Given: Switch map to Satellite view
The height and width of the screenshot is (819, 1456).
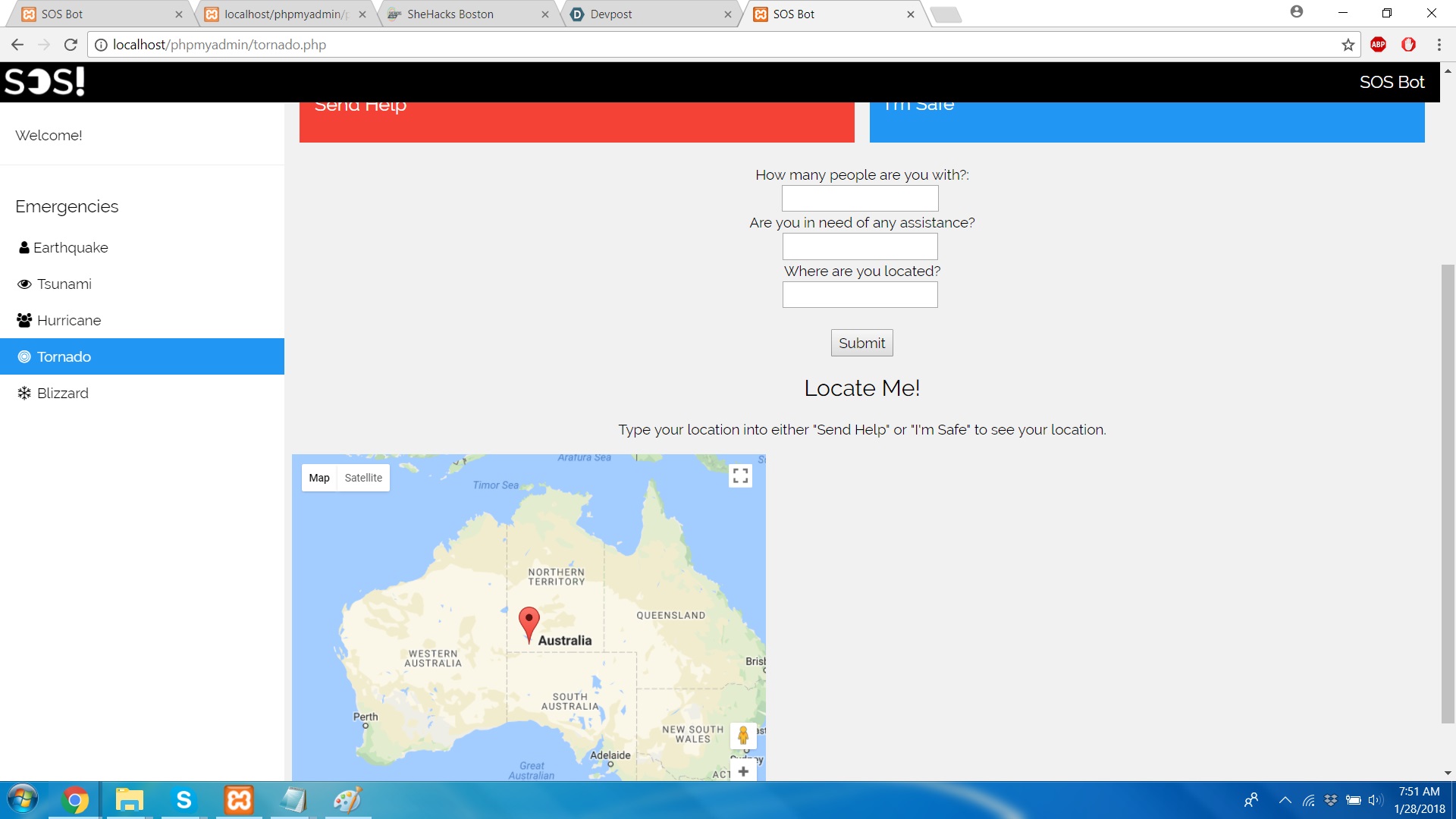Looking at the screenshot, I should point(363,478).
